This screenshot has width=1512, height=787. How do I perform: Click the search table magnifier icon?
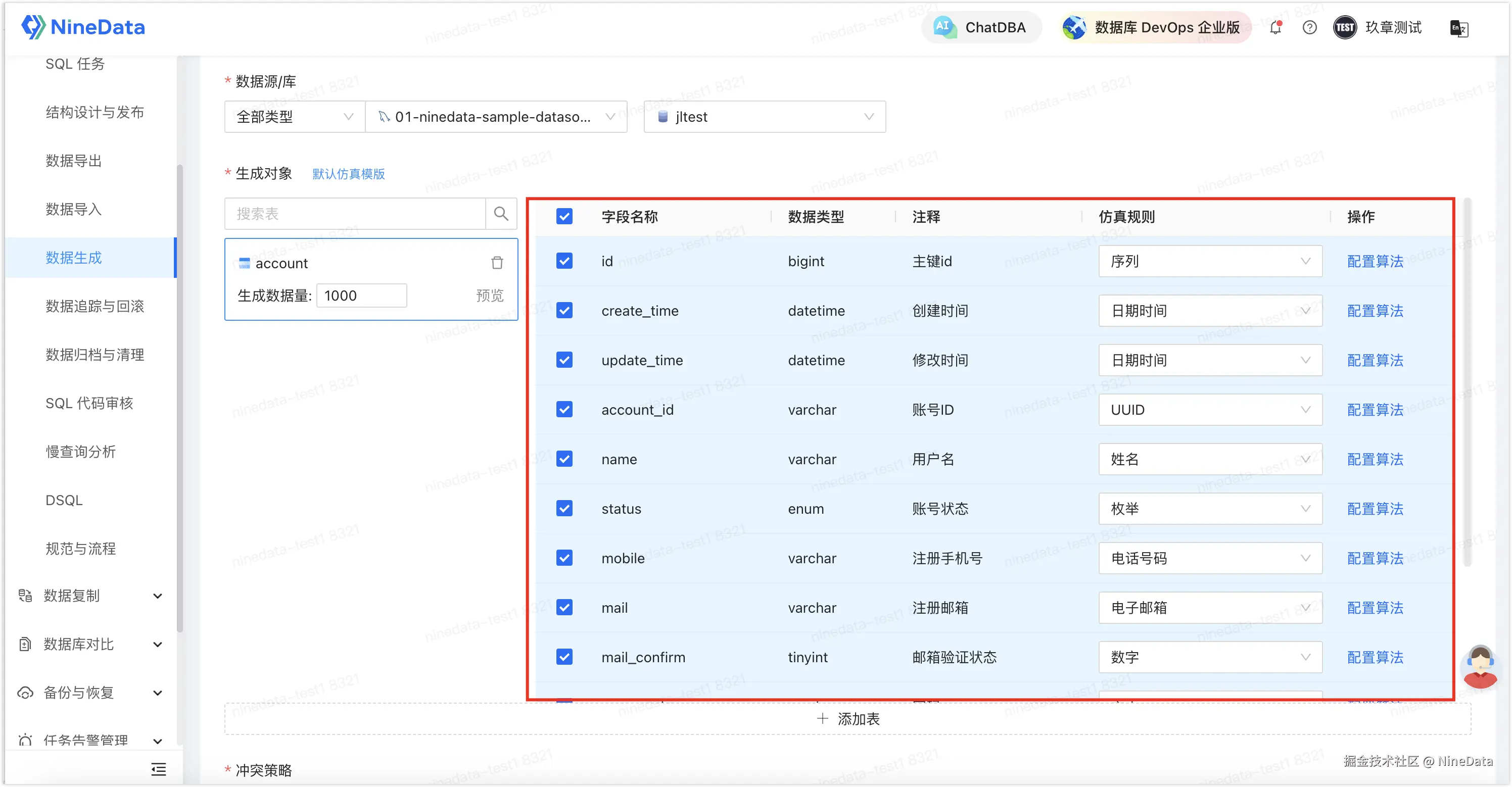(501, 214)
